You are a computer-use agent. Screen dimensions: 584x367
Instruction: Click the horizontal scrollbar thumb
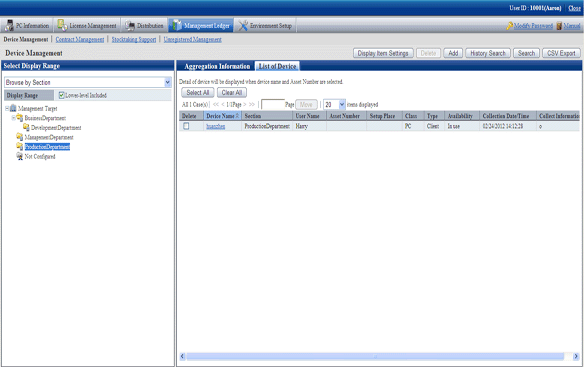[375, 357]
